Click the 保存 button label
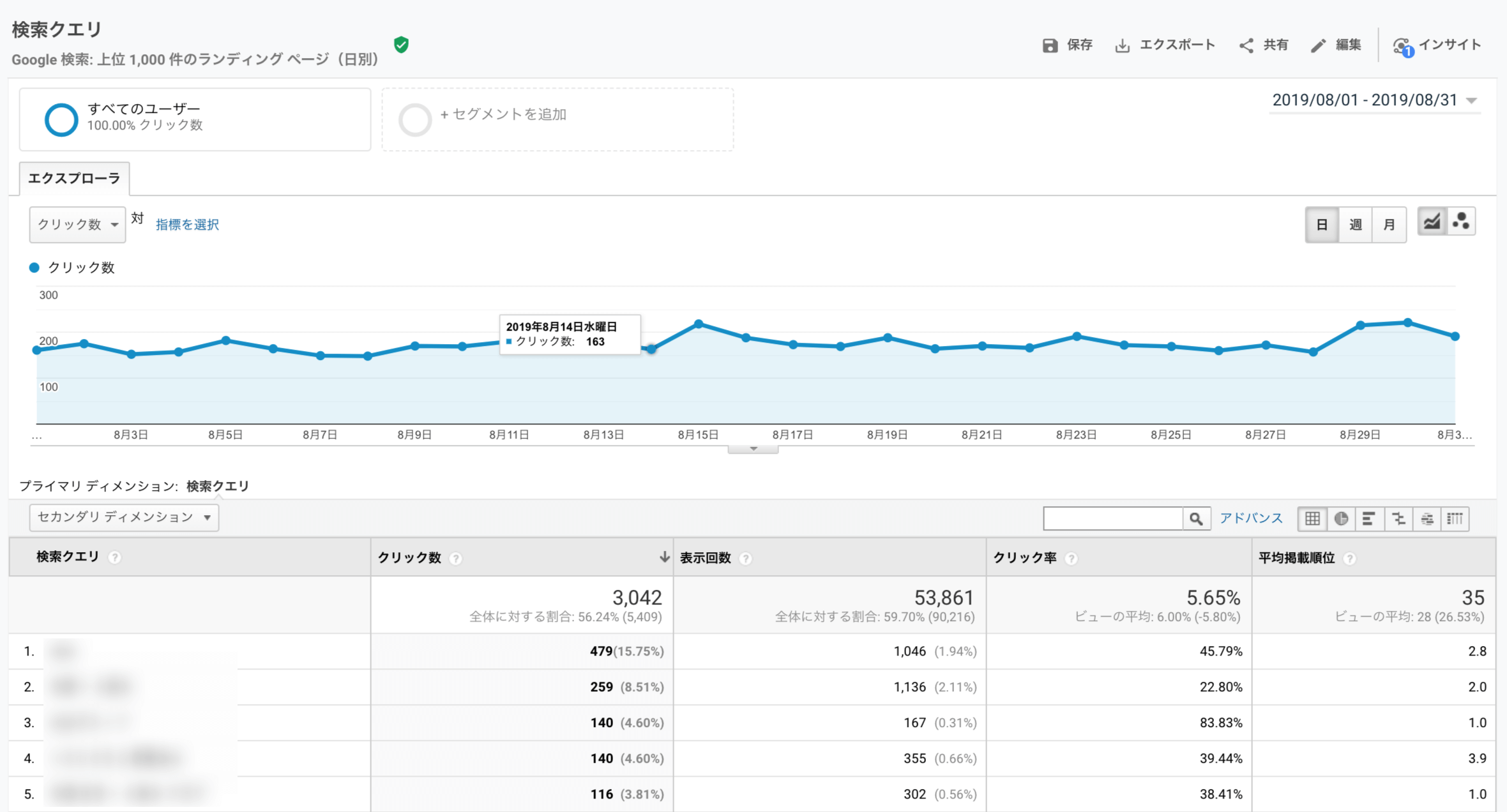 click(1080, 45)
